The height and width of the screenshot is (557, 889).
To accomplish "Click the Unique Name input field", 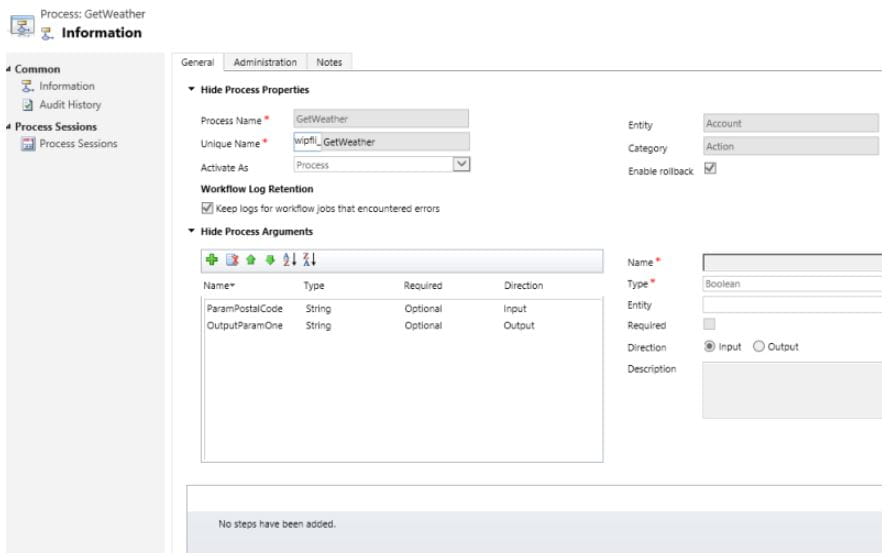I will tap(381, 142).
